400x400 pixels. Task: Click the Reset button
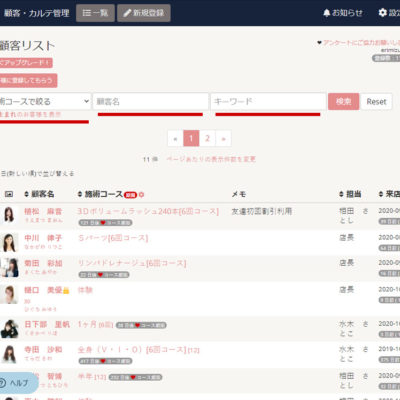point(376,102)
